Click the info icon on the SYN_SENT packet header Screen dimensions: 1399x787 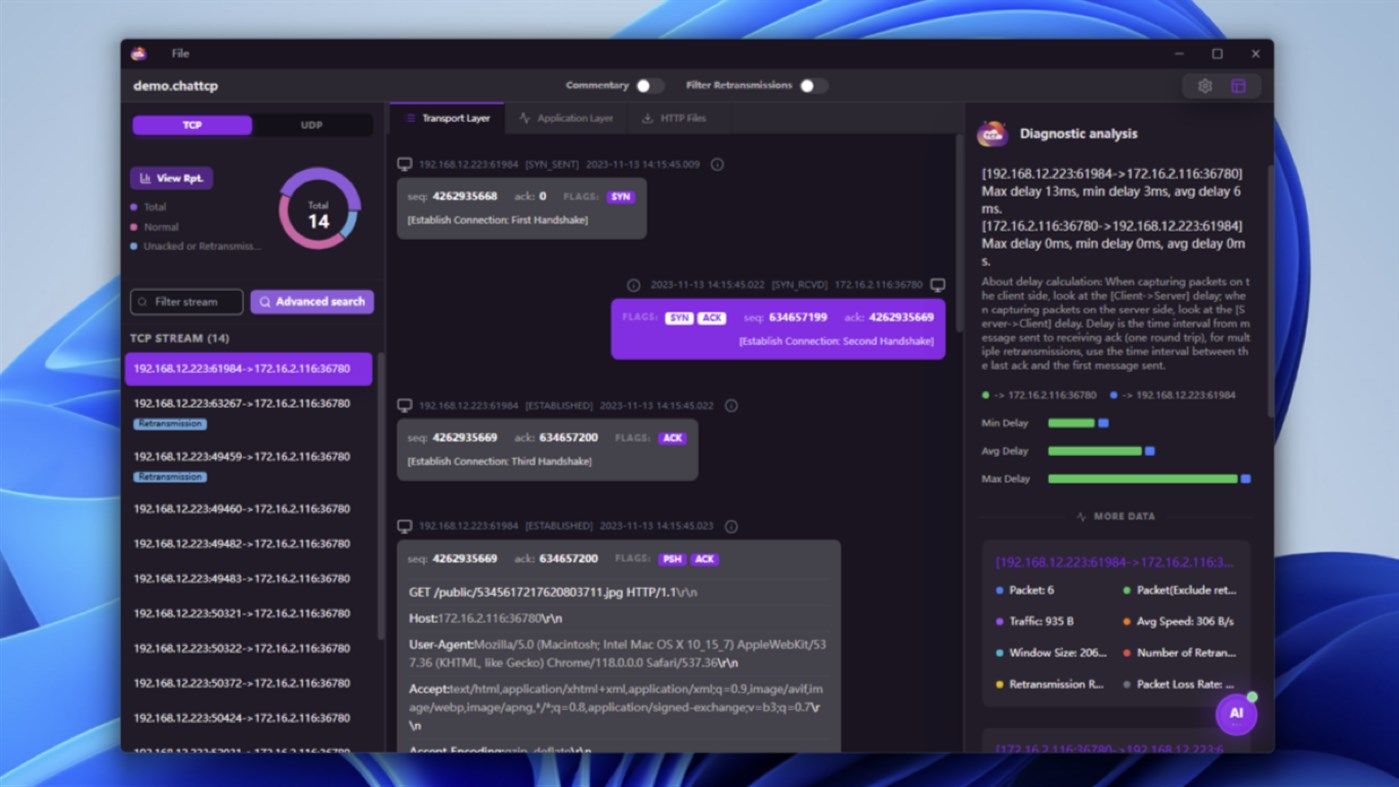tap(717, 164)
